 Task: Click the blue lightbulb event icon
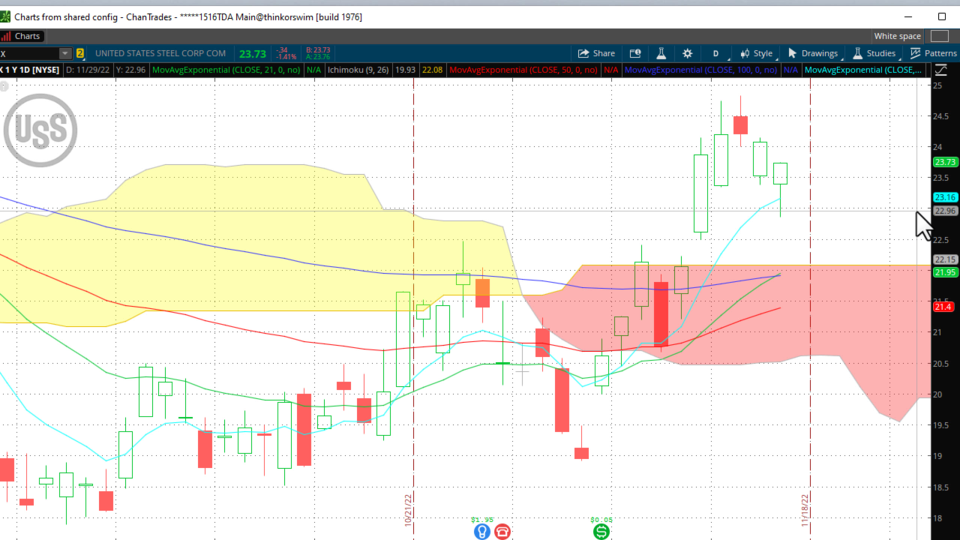point(482,531)
